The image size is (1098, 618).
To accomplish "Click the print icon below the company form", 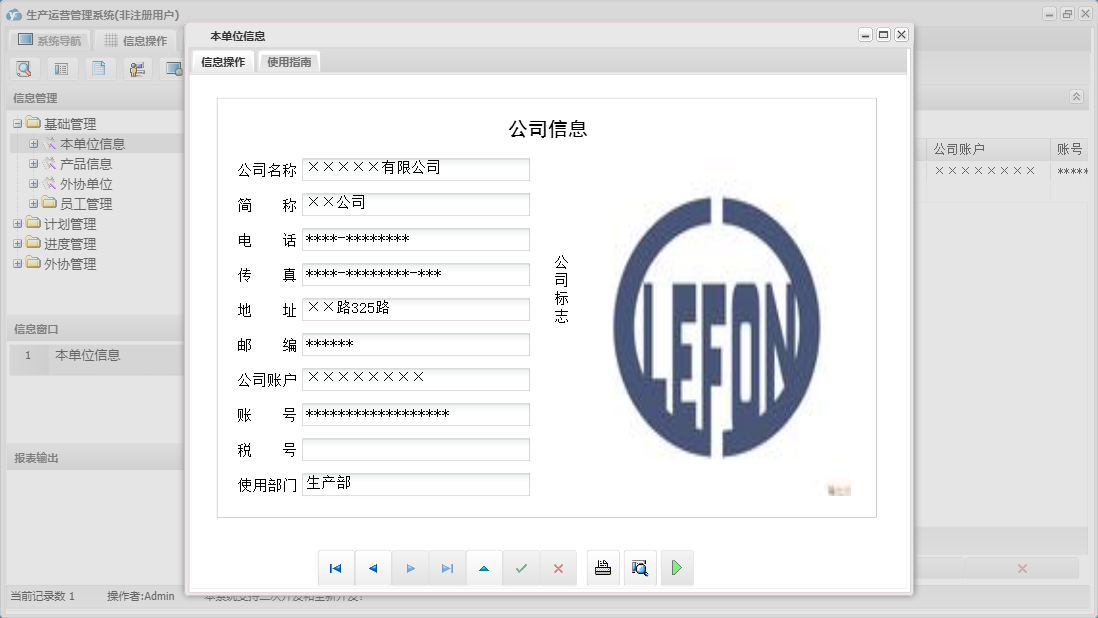I will [x=602, y=567].
